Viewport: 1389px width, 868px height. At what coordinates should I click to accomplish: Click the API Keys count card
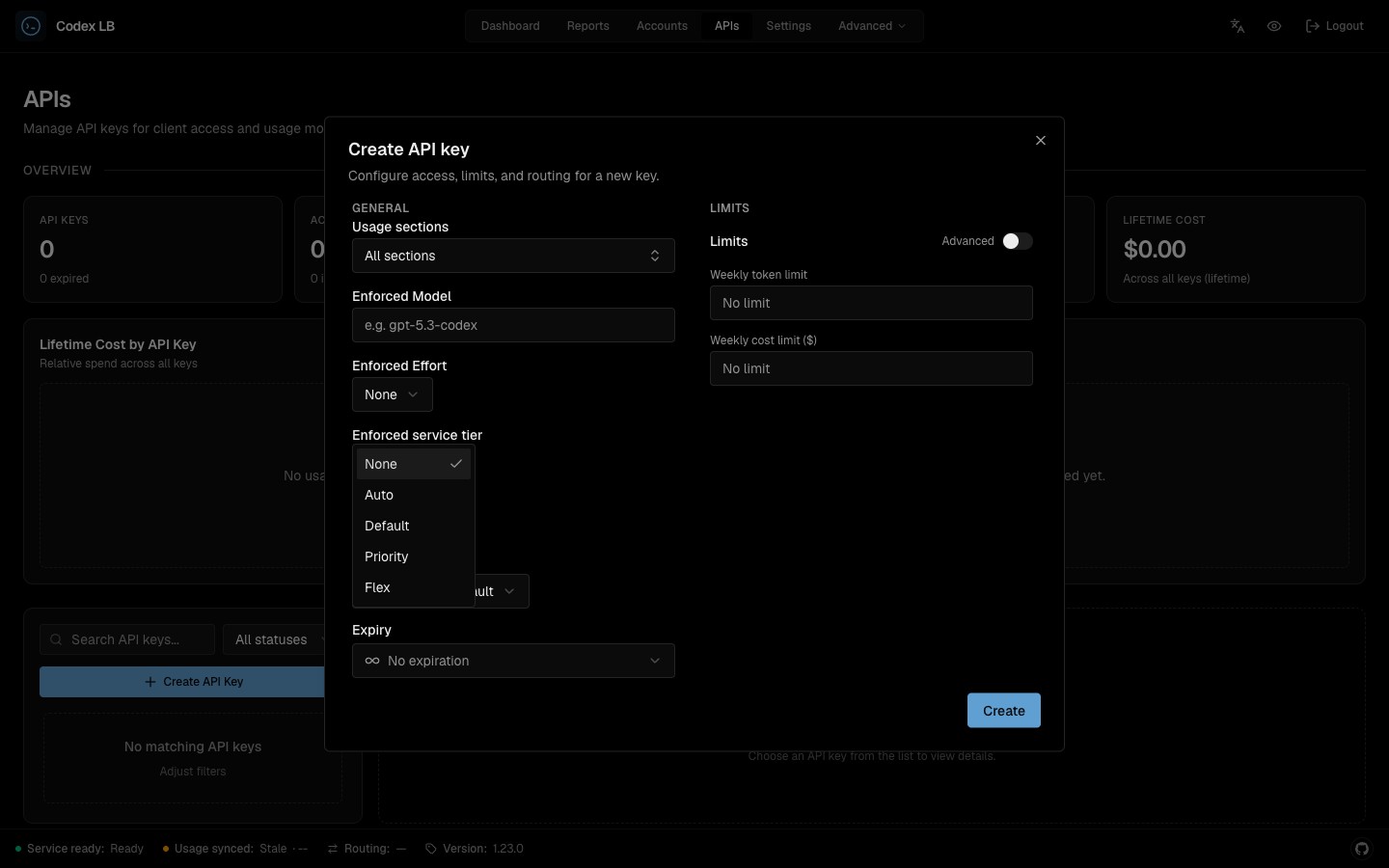coord(152,250)
